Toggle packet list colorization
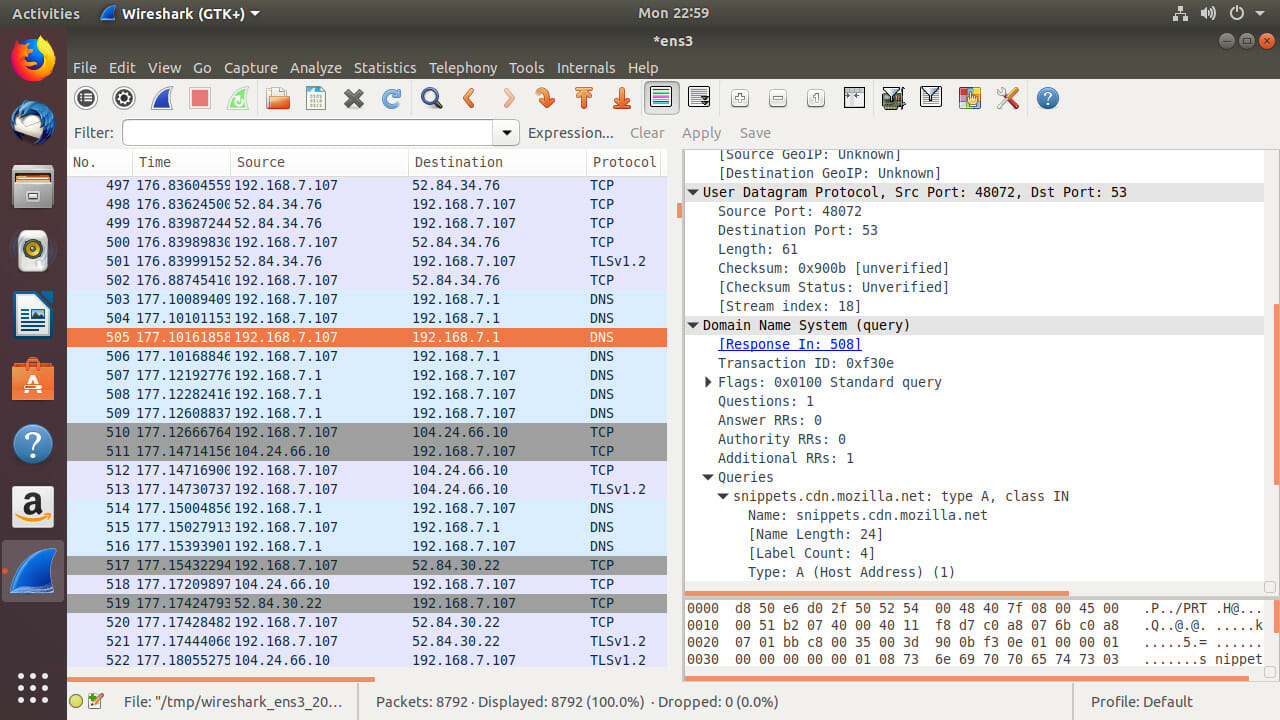The width and height of the screenshot is (1280, 720). point(660,98)
